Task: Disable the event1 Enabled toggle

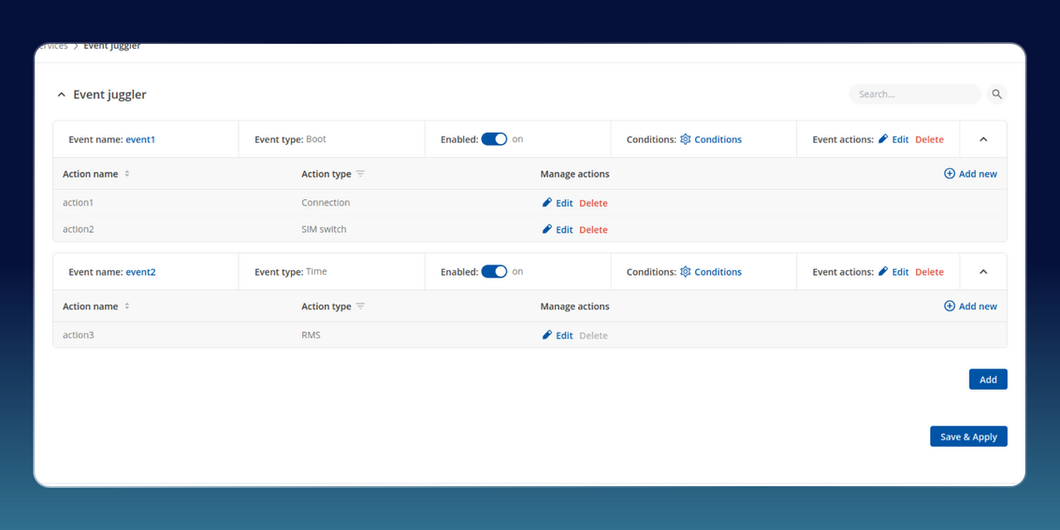Action: click(494, 140)
